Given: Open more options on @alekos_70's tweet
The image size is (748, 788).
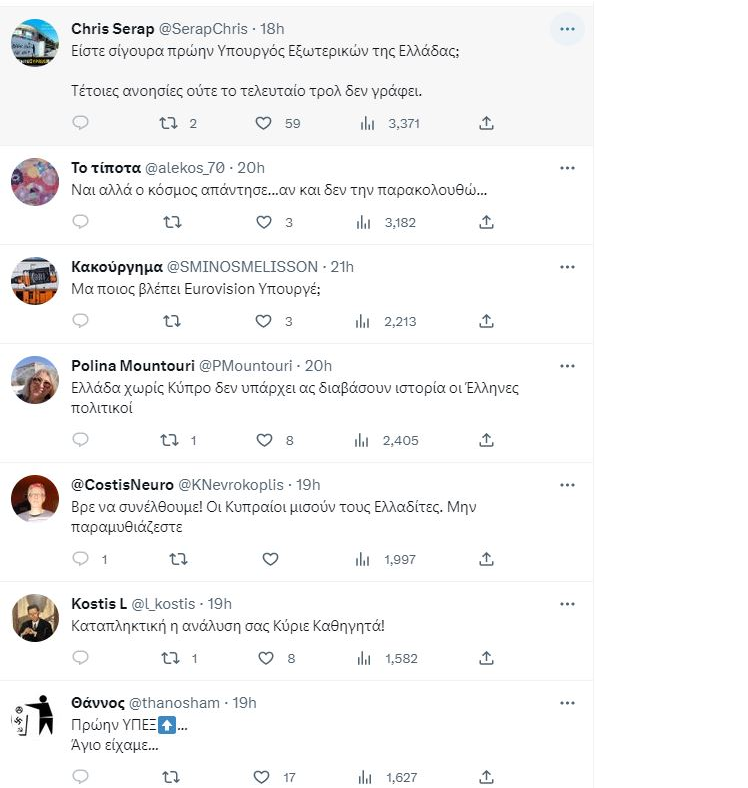Looking at the screenshot, I should pos(567,167).
